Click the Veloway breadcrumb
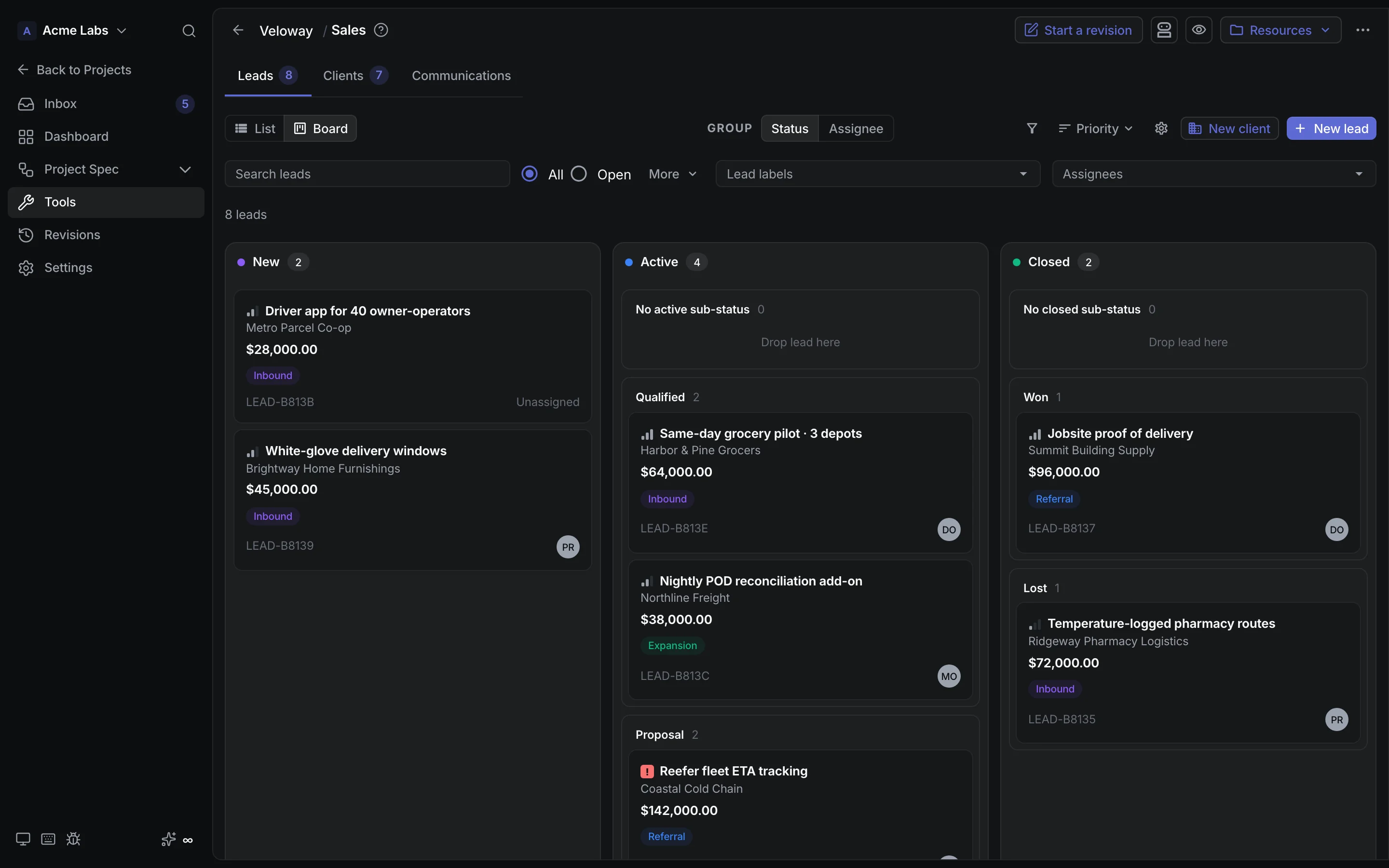 (286, 30)
